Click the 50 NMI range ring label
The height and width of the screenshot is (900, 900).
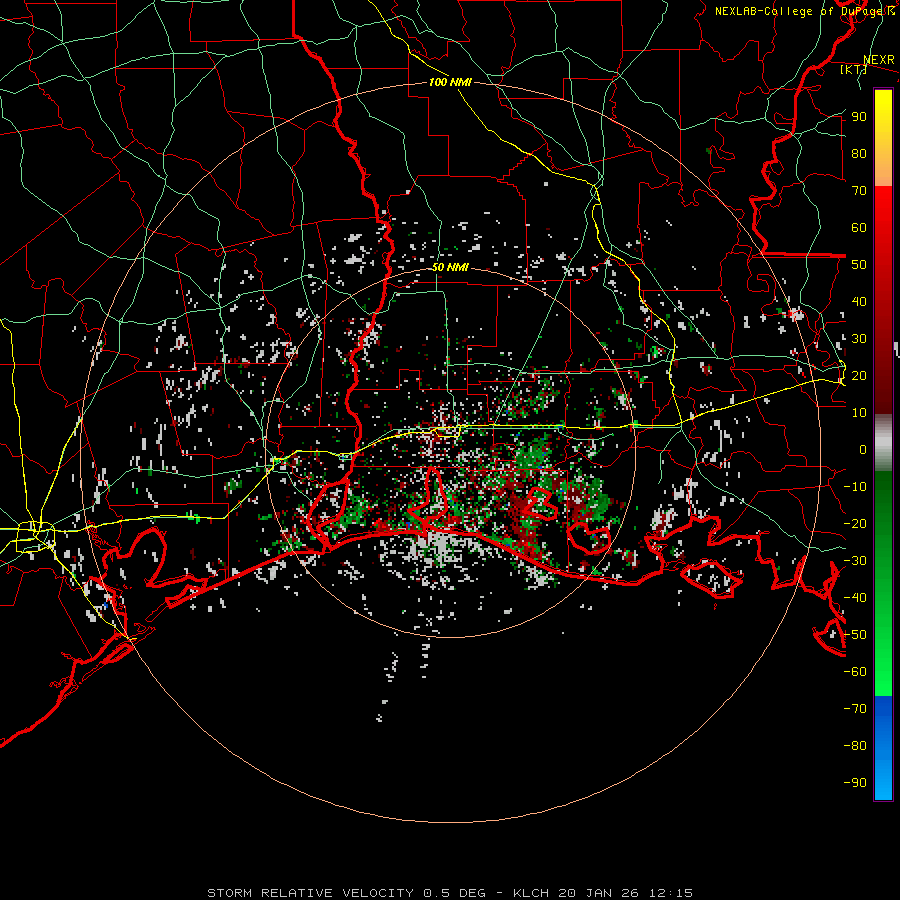click(x=450, y=267)
